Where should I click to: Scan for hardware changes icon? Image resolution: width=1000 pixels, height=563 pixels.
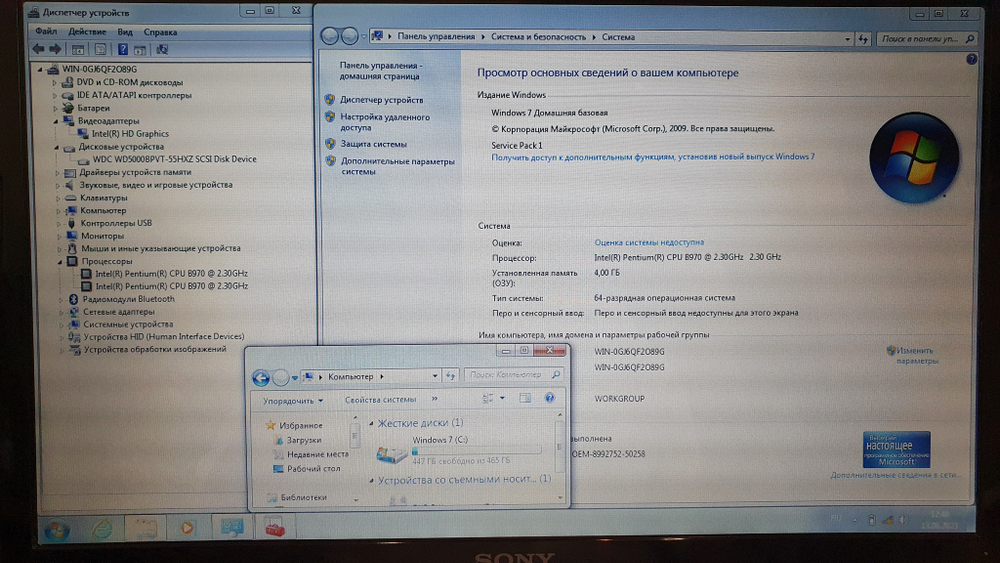coord(162,49)
